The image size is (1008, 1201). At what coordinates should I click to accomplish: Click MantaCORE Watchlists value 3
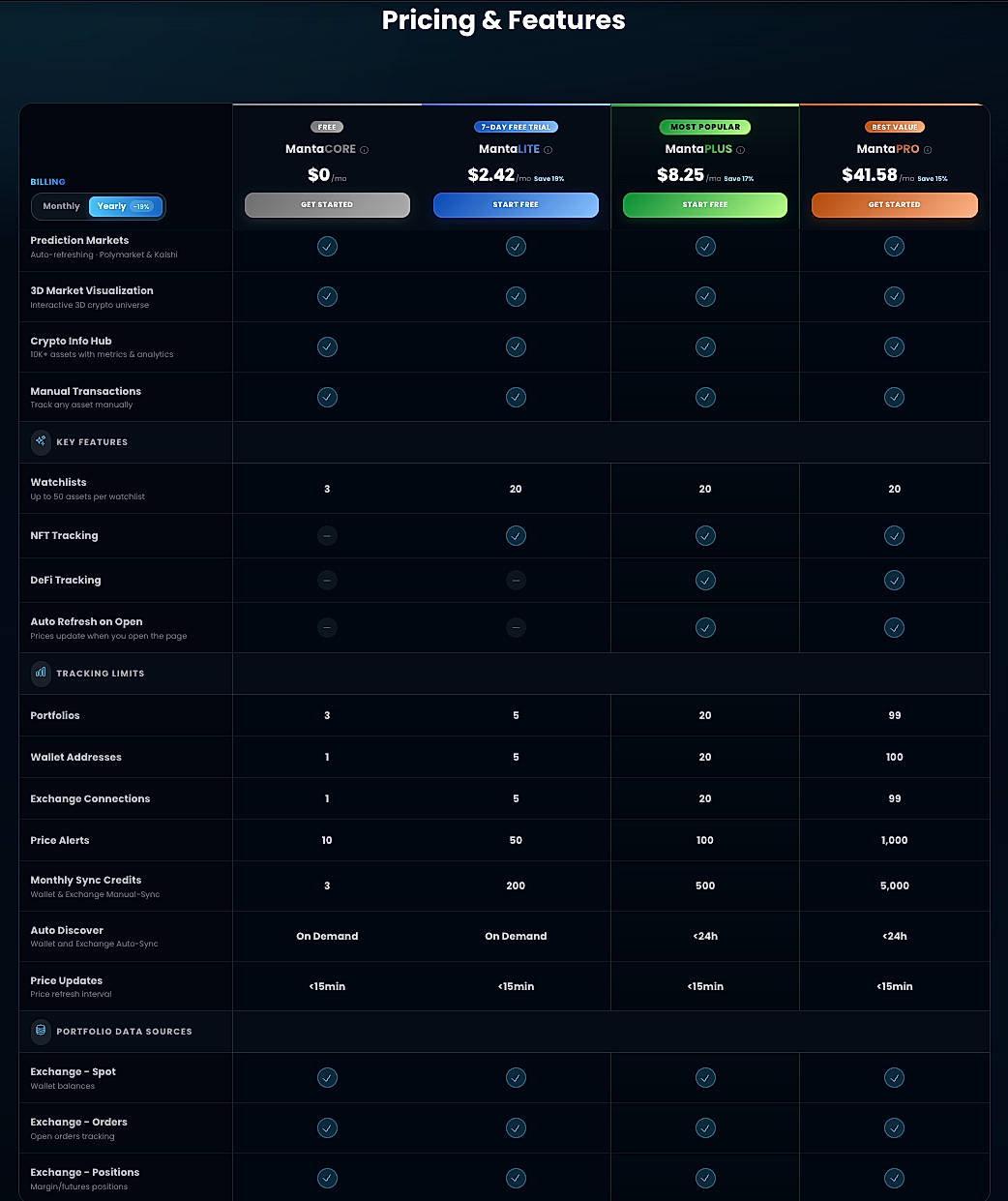click(327, 489)
